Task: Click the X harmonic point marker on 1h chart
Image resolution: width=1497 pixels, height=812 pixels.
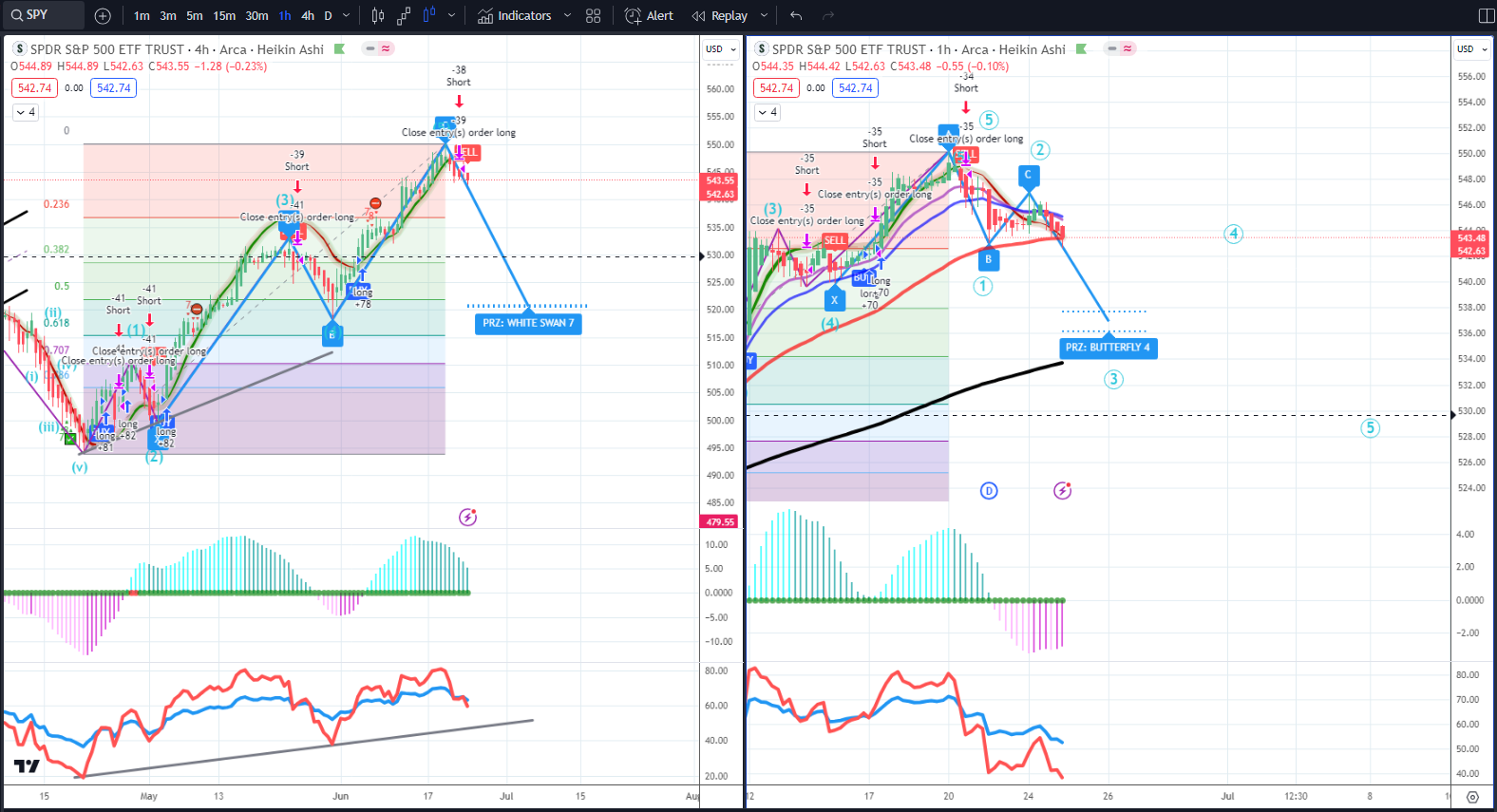Action: [834, 300]
